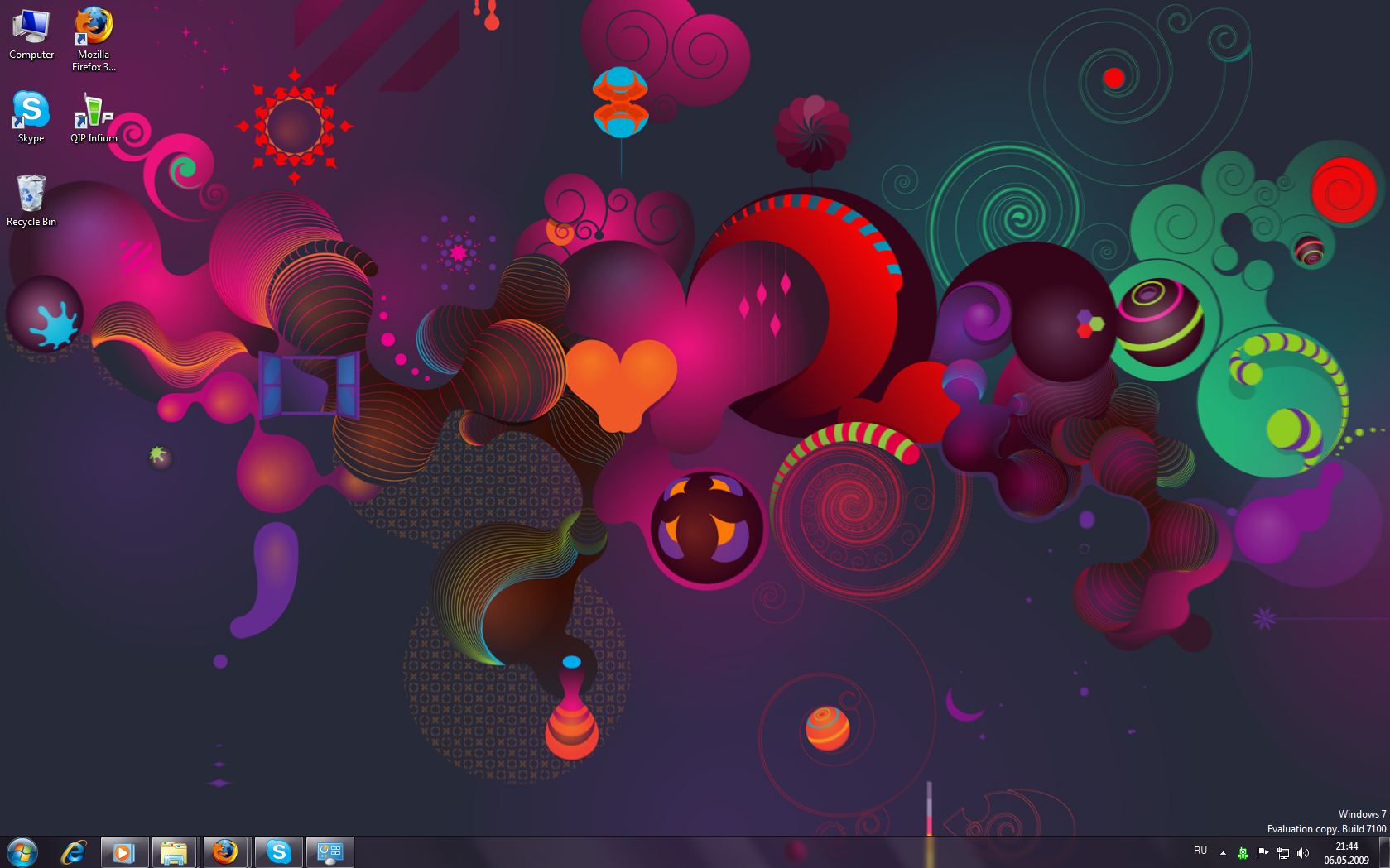
Task: Open the Windows Start menu orb
Action: (x=22, y=851)
